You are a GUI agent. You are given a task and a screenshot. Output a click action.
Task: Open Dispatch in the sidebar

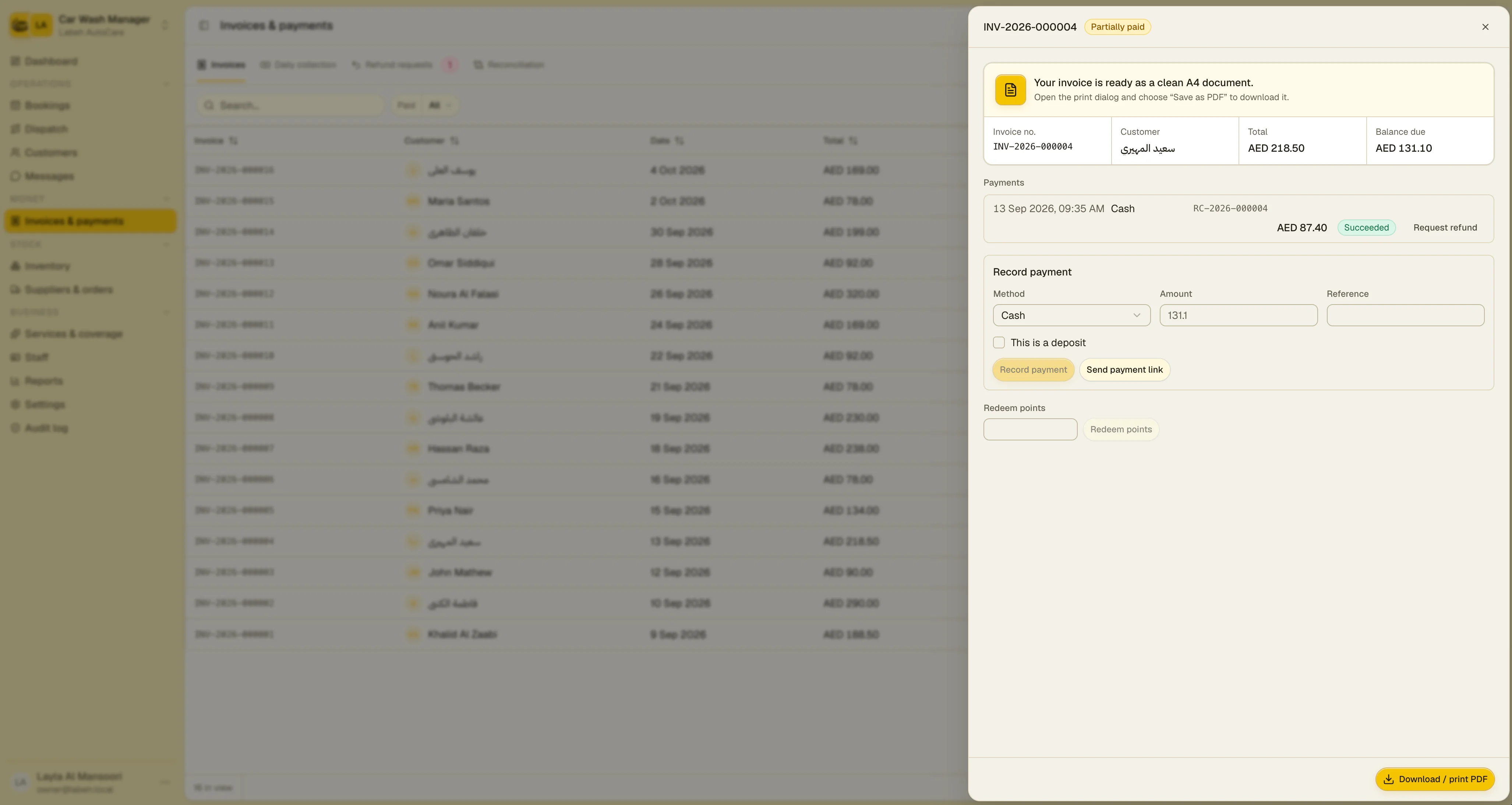coord(91,129)
